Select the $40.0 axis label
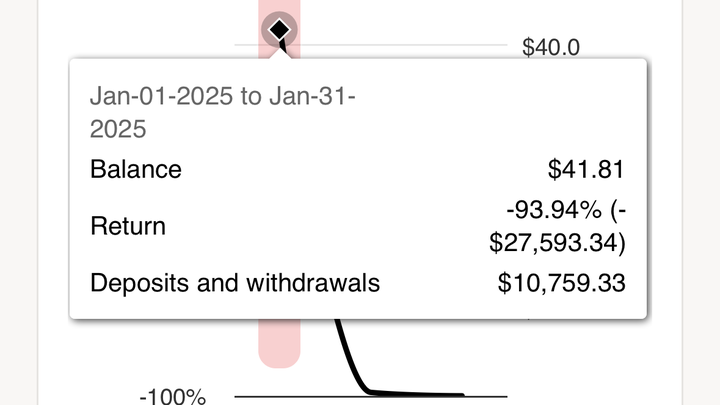The width and height of the screenshot is (720, 405). click(x=551, y=47)
